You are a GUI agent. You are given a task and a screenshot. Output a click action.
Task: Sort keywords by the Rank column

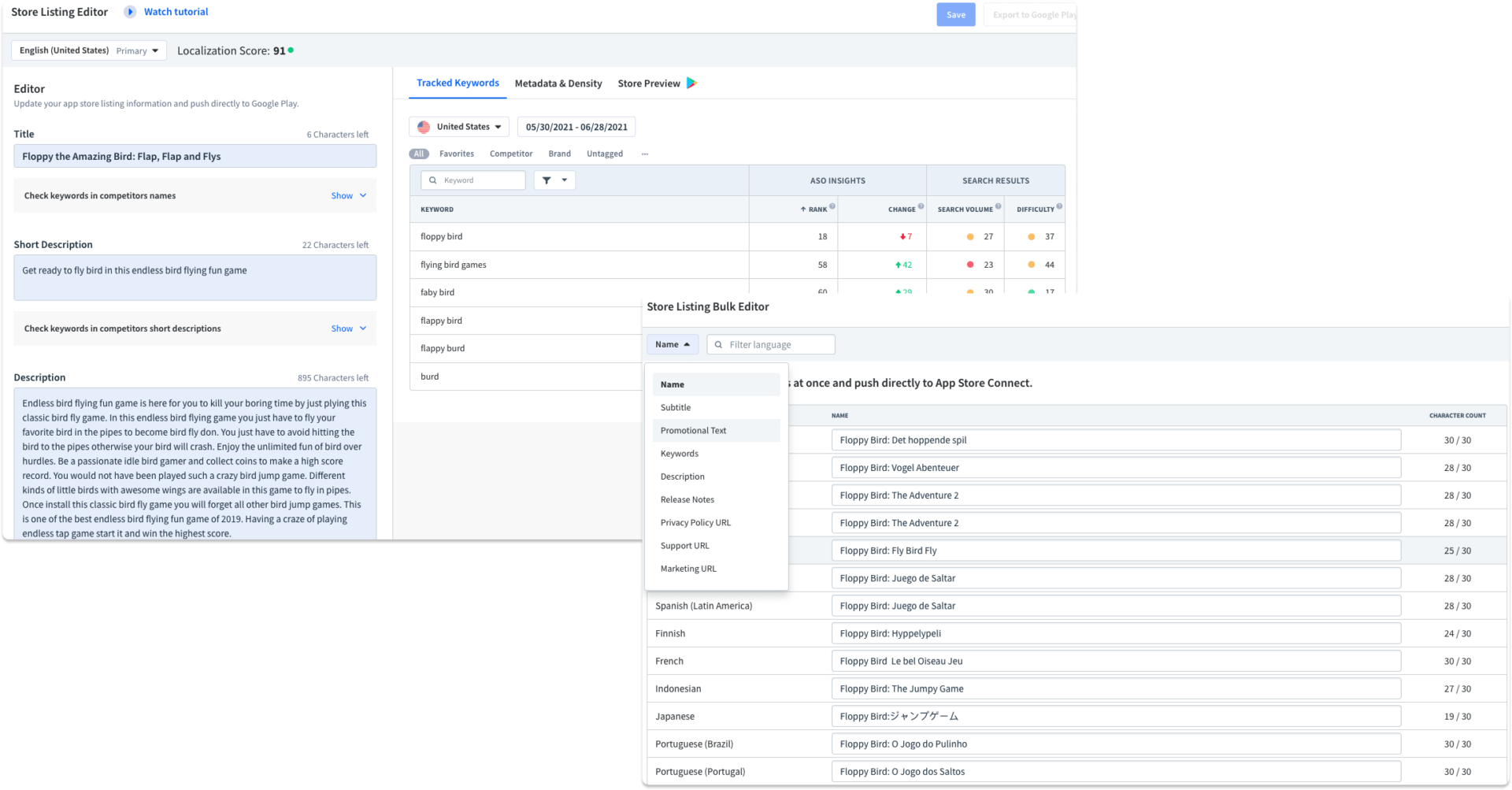click(x=813, y=210)
